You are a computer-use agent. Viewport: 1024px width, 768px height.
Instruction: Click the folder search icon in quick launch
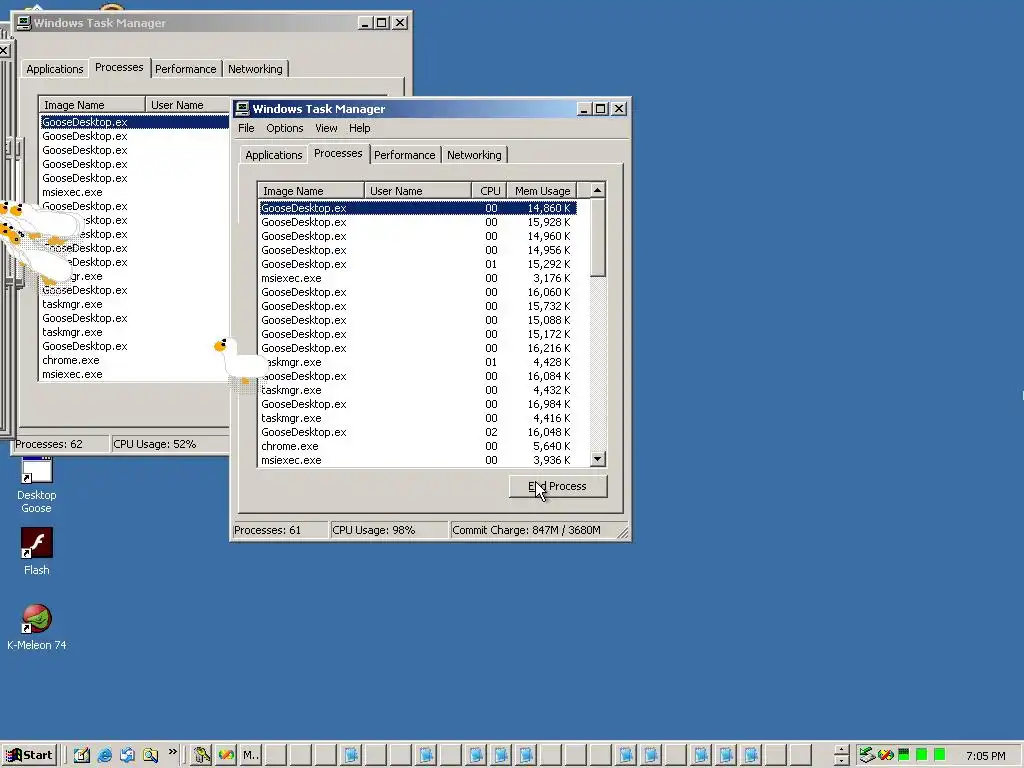tap(150, 755)
